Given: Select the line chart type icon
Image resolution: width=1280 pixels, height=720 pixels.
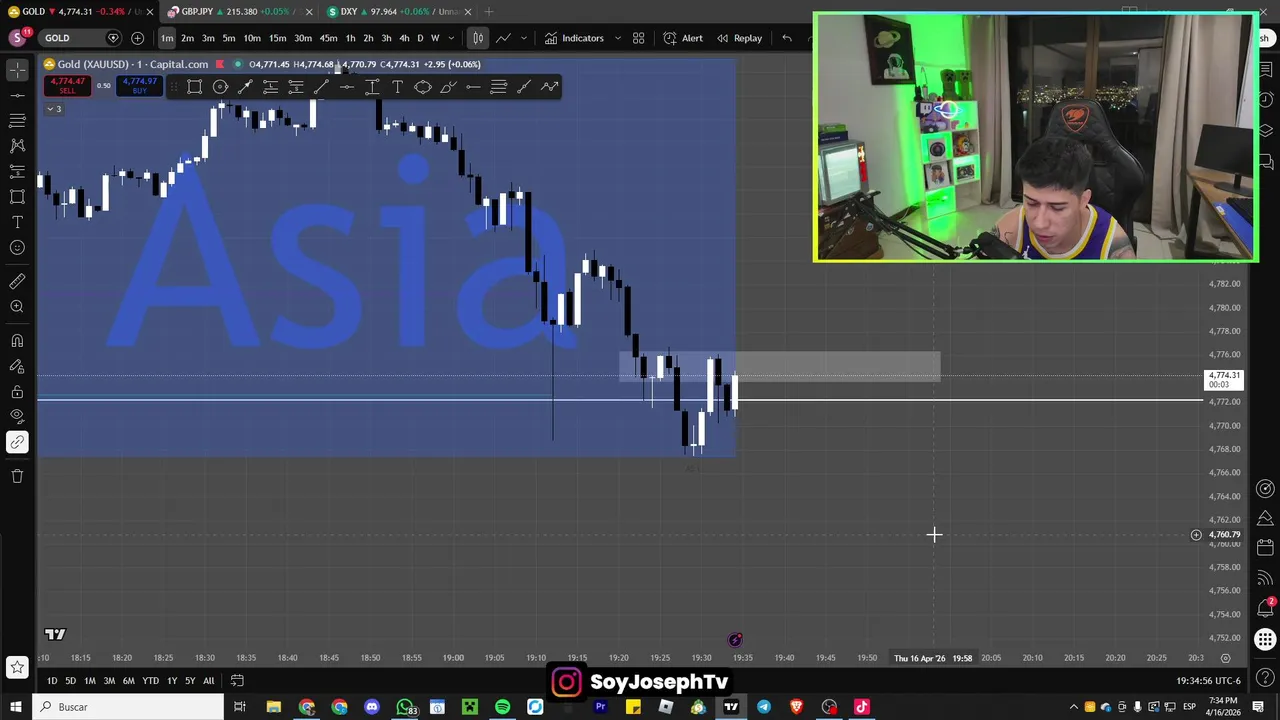Looking at the screenshot, I should coord(503,38).
